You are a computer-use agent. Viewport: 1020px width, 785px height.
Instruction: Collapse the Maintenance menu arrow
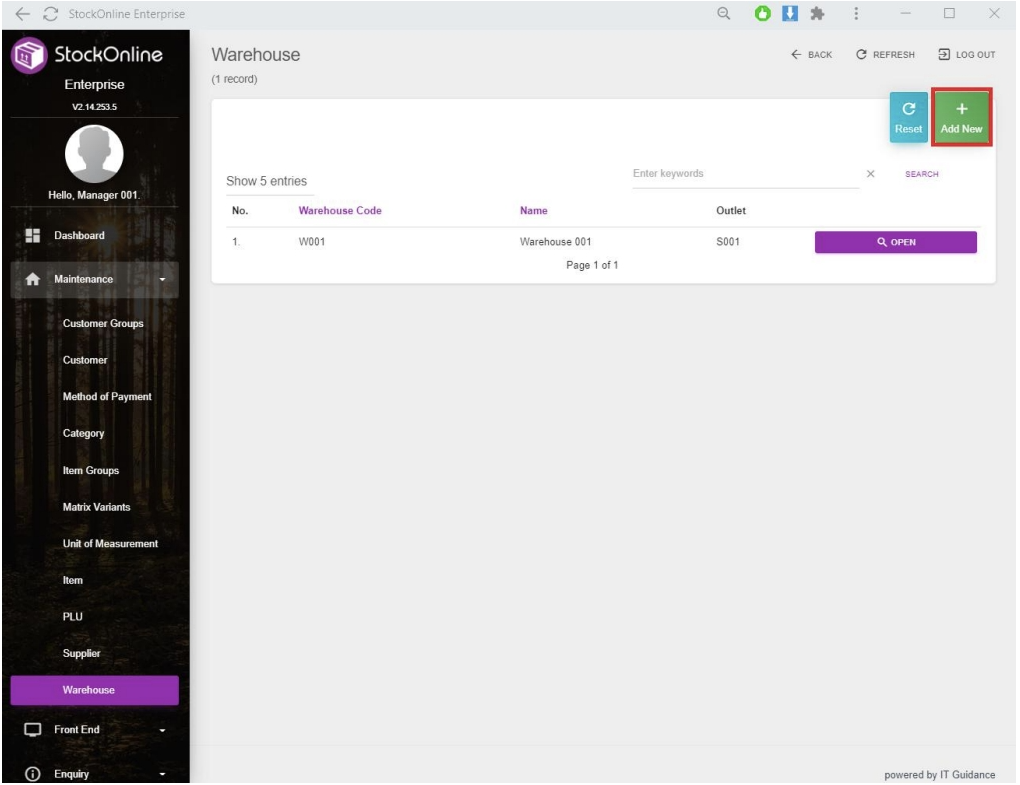click(x=163, y=280)
